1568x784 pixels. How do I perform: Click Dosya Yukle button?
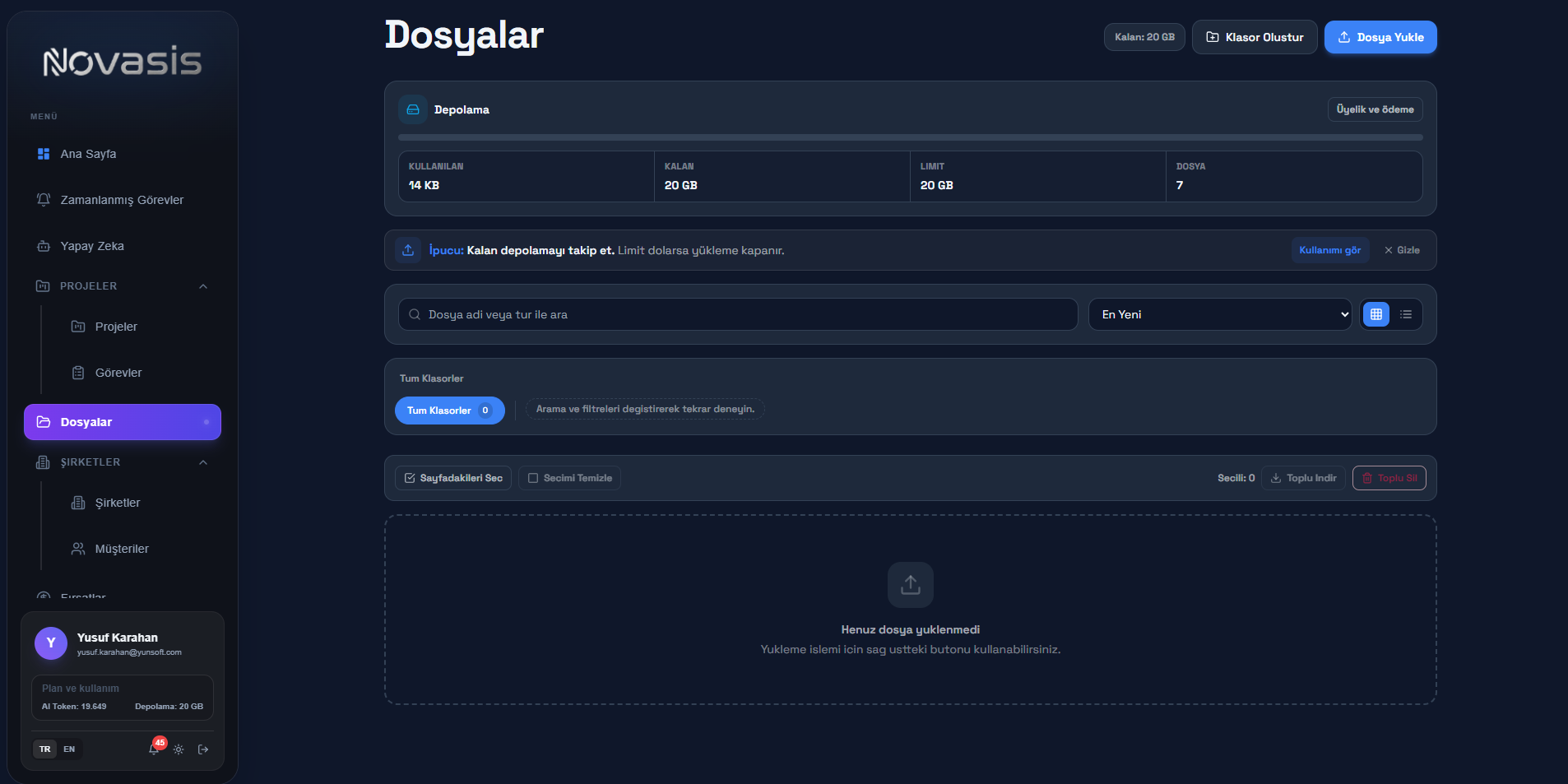click(1380, 37)
